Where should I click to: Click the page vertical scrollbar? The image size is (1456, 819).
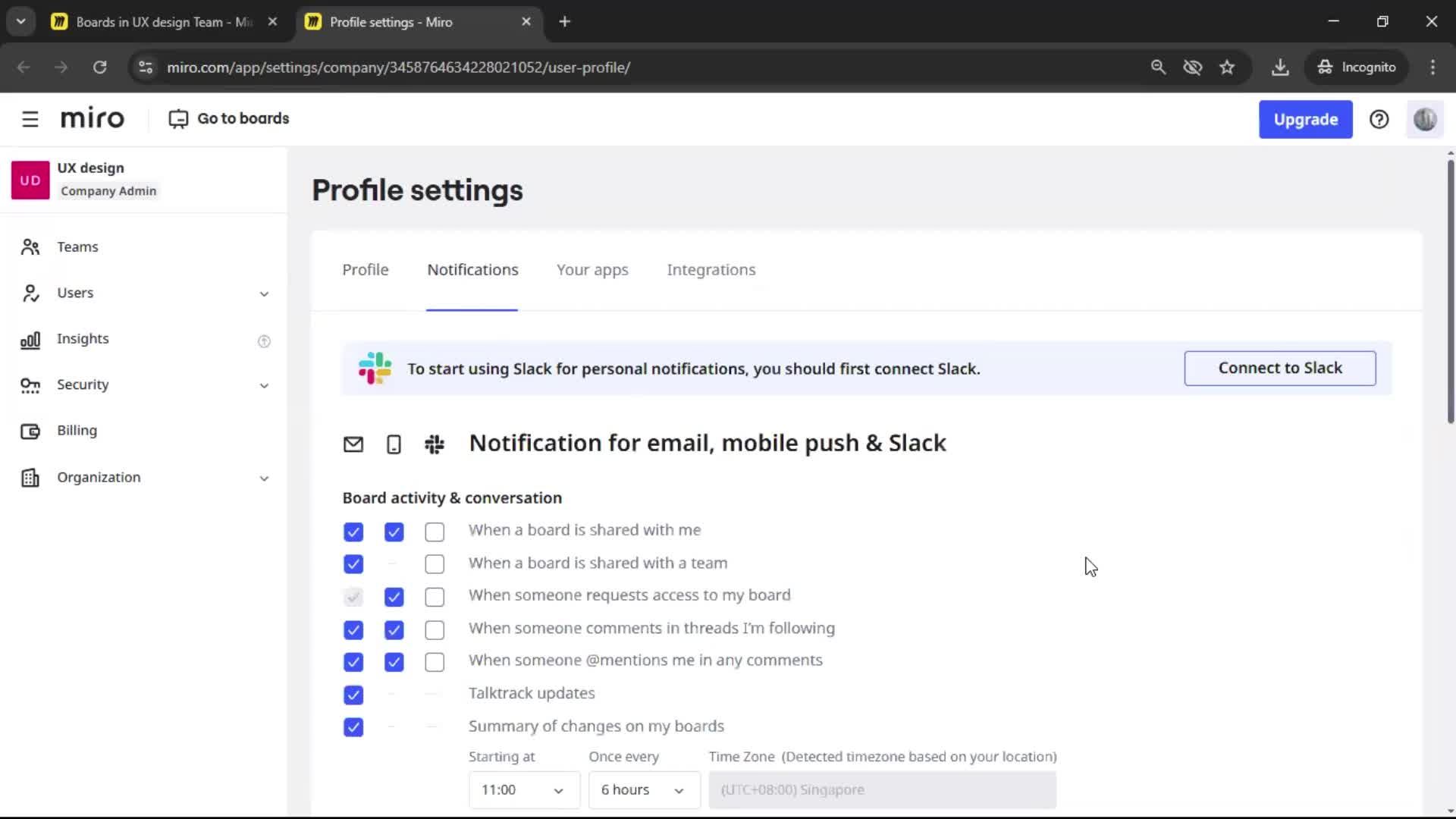pos(1450,292)
